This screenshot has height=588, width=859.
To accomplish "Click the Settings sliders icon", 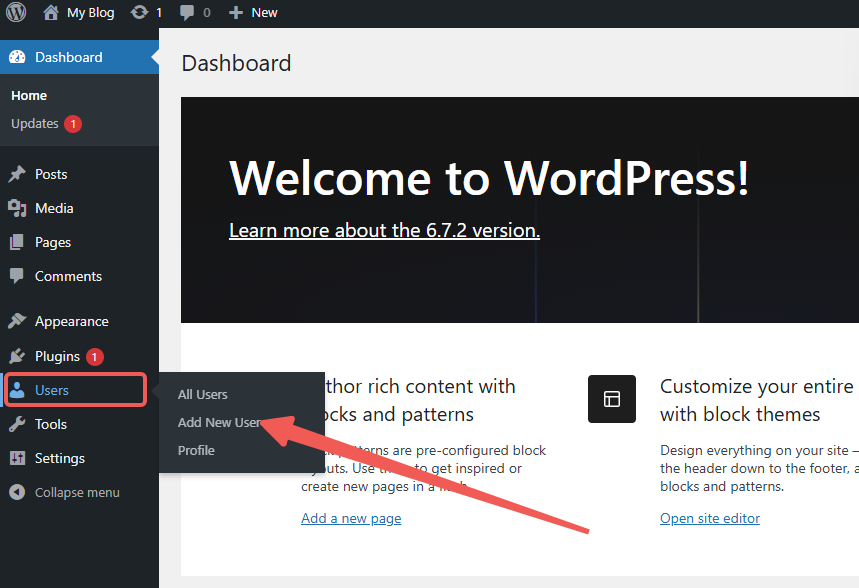I will coord(17,458).
